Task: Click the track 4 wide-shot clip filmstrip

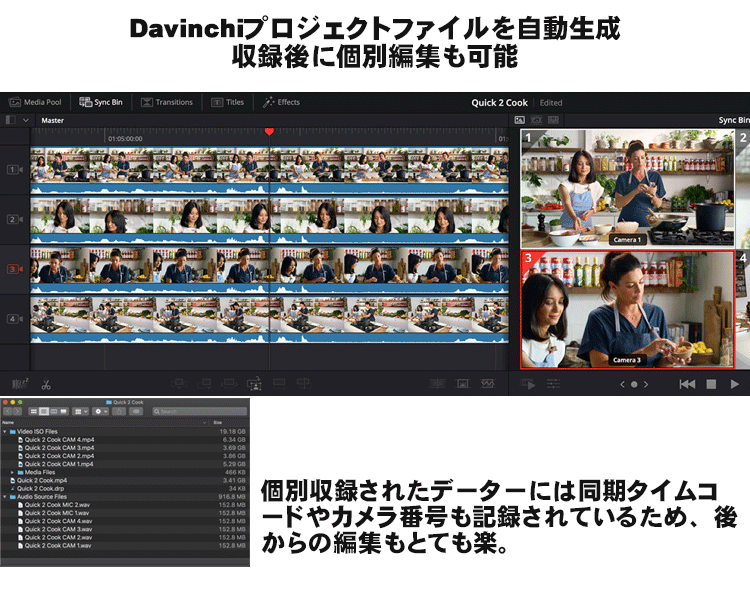Action: click(269, 315)
